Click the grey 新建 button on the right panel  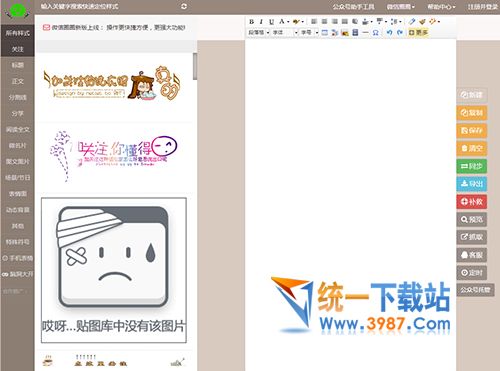tap(472, 95)
